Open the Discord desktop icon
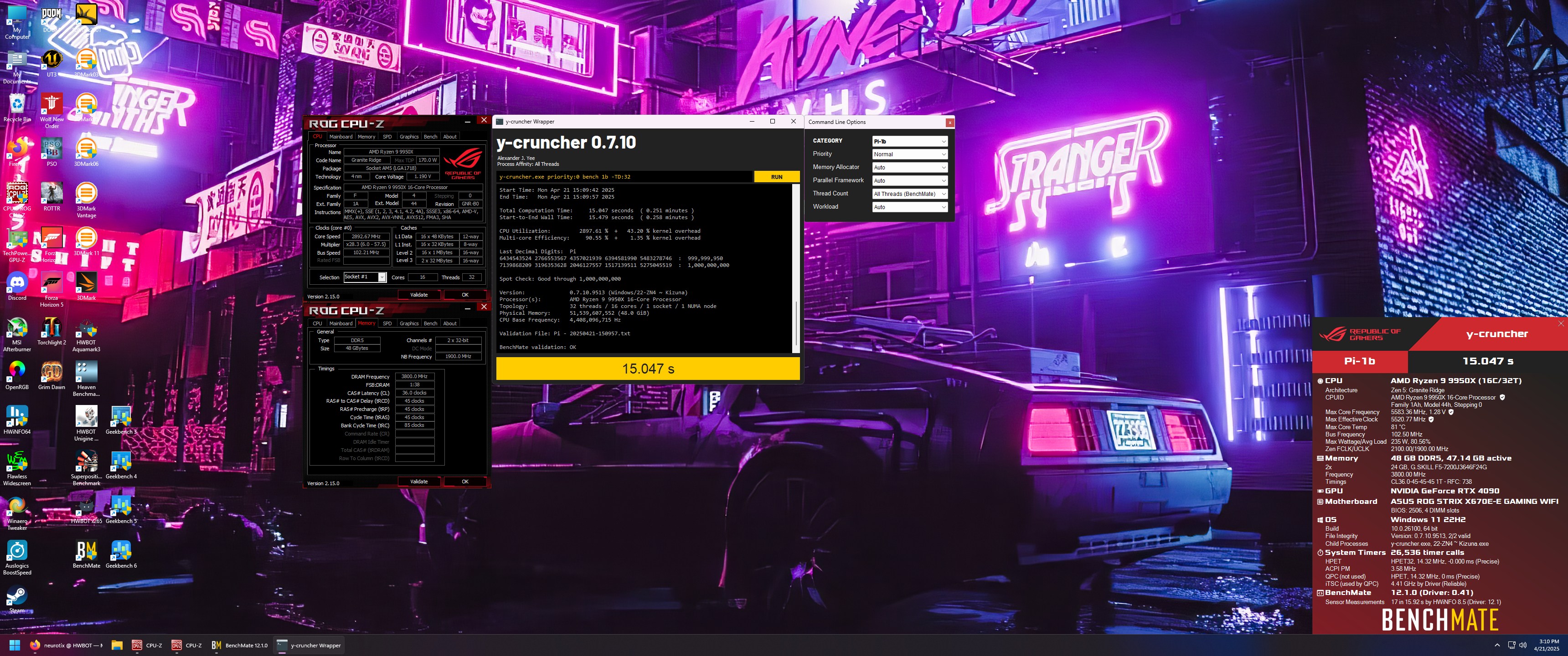The width and height of the screenshot is (1568, 656). pos(16,287)
